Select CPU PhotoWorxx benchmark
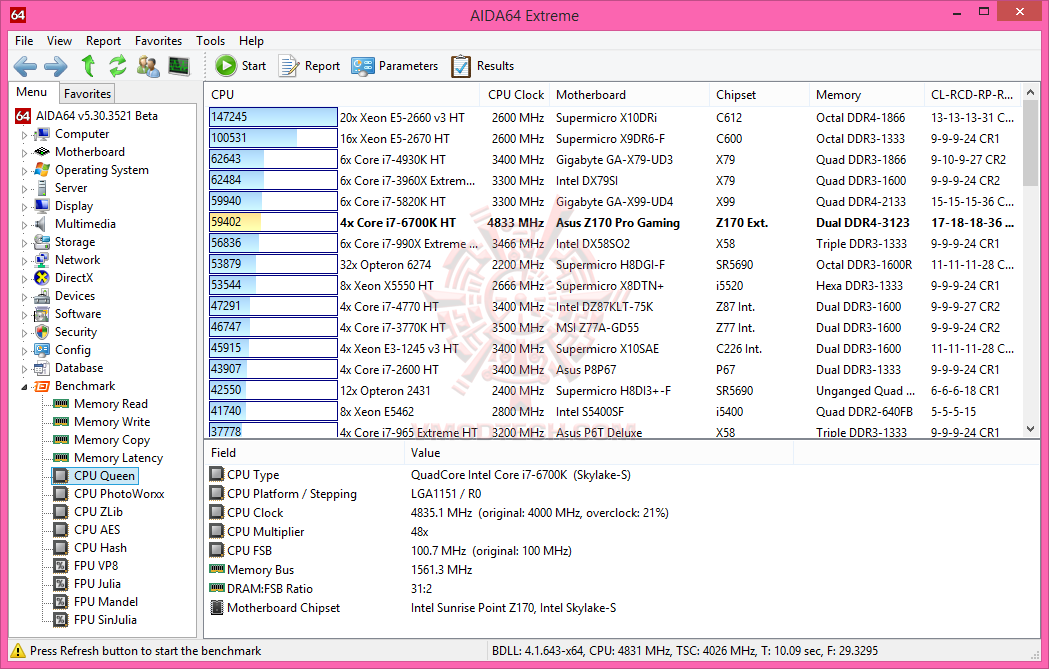 click(119, 494)
